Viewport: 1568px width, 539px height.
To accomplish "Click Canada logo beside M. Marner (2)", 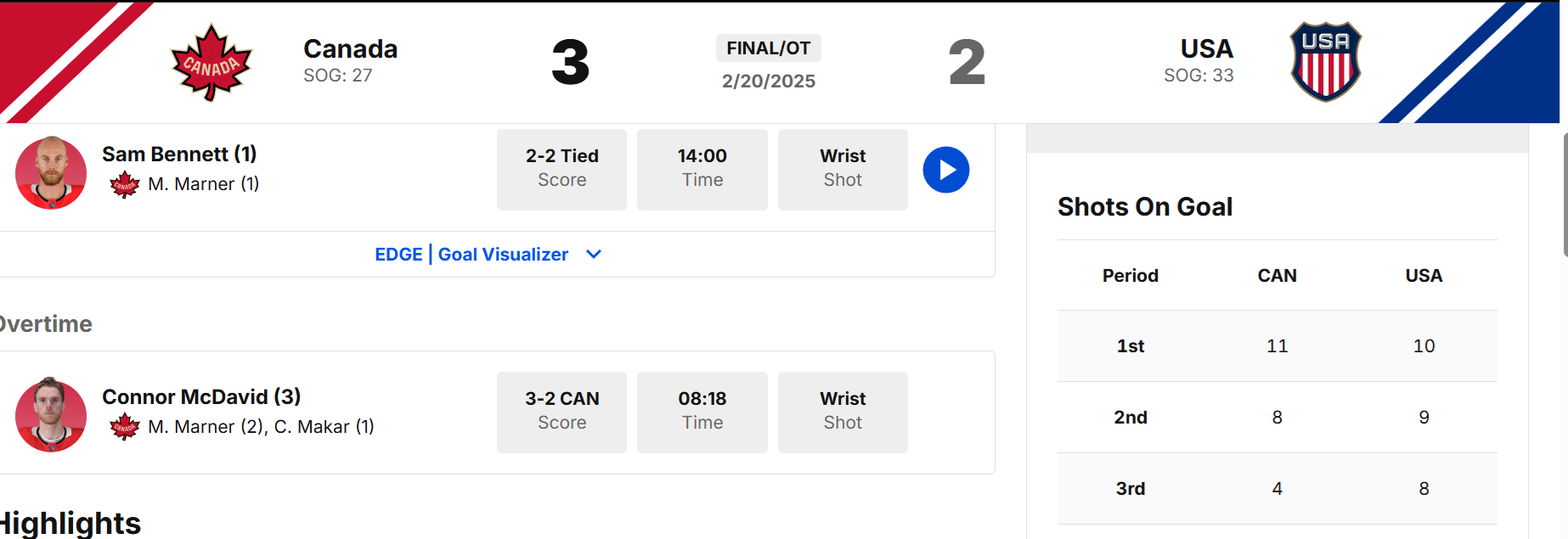I will tap(125, 427).
